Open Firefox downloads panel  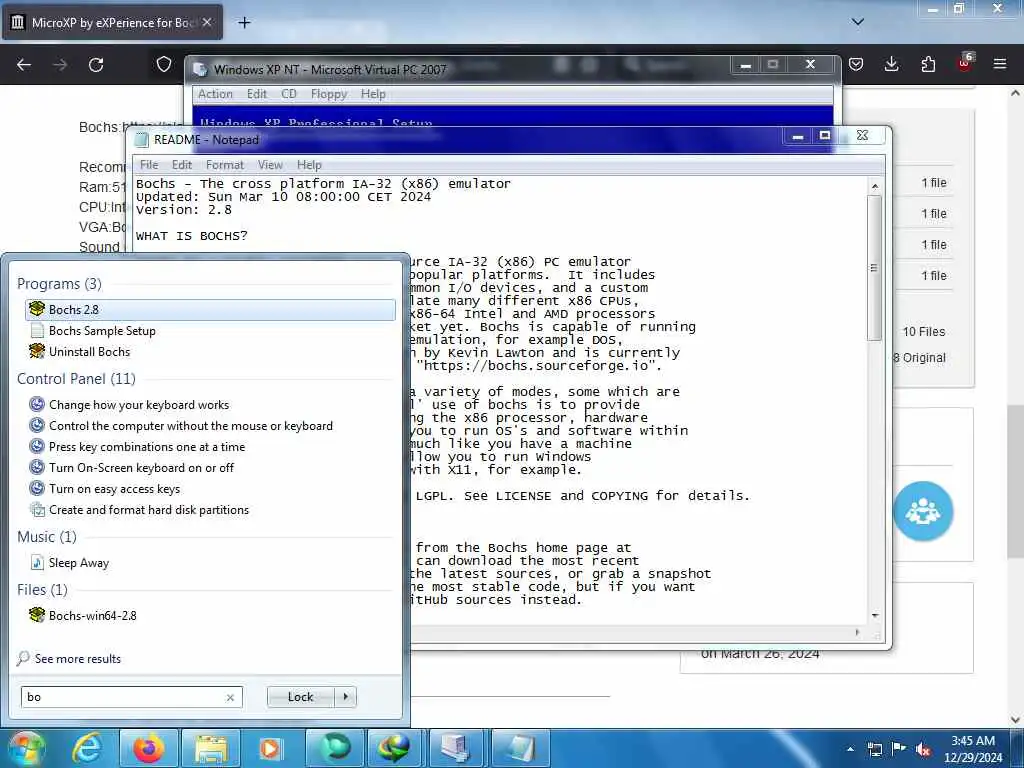coord(891,64)
